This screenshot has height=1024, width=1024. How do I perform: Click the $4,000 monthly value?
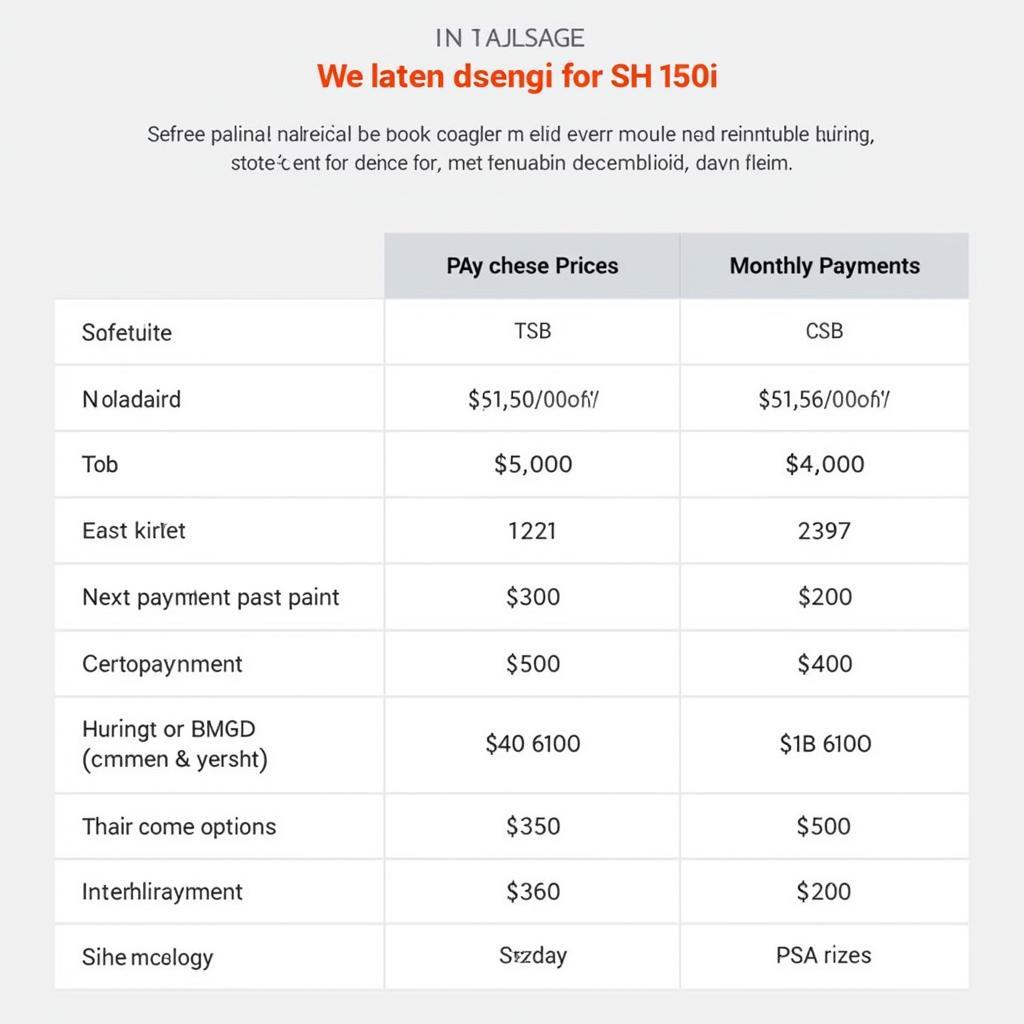click(x=825, y=464)
